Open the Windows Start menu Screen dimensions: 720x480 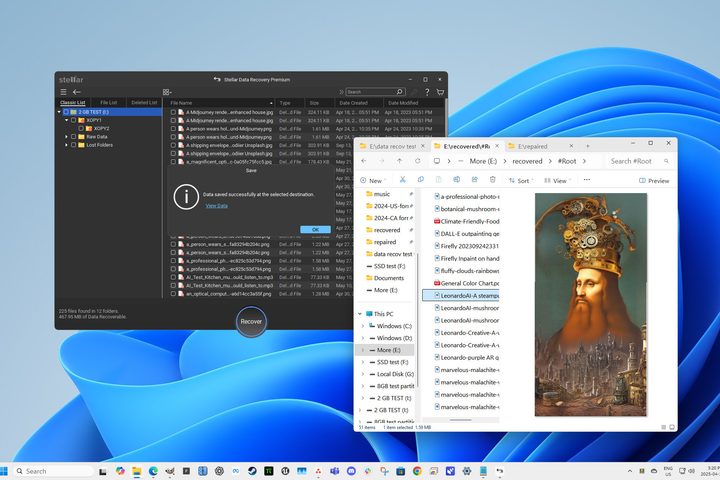coord(4,471)
